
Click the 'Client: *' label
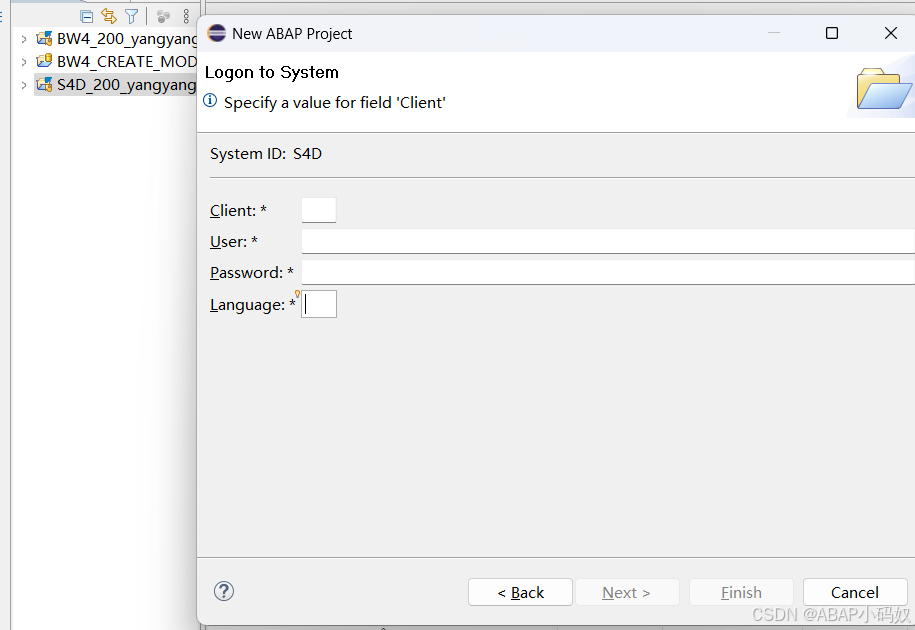click(238, 211)
